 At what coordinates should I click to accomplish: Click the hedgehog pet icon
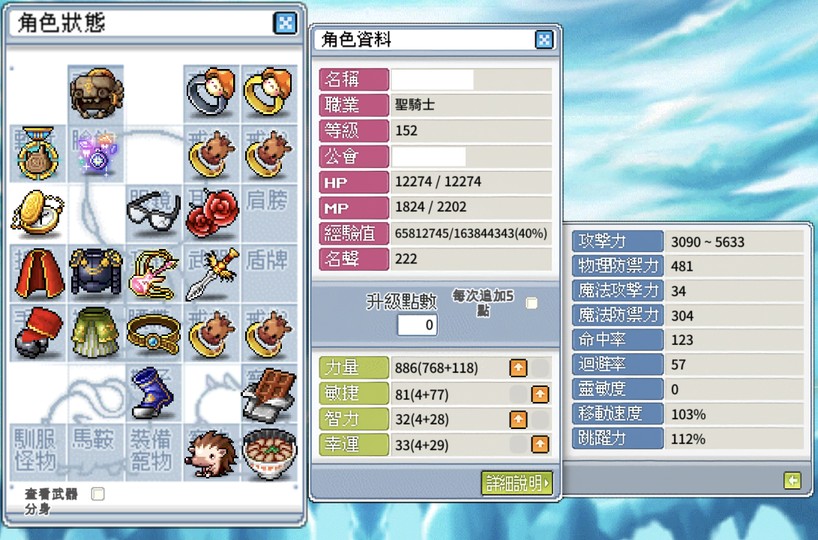[x=211, y=453]
